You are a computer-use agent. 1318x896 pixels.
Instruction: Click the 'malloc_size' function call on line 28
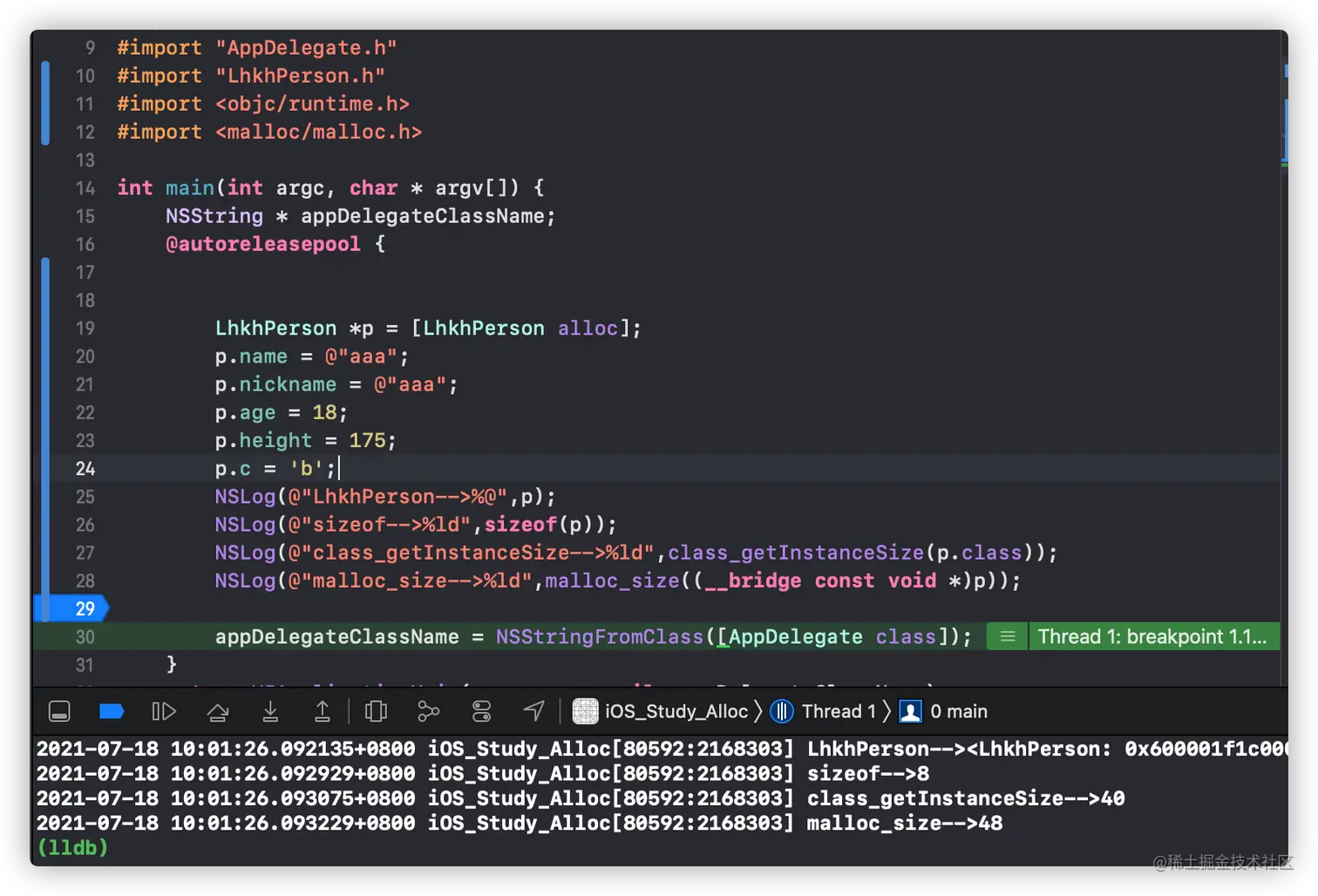[x=612, y=580]
